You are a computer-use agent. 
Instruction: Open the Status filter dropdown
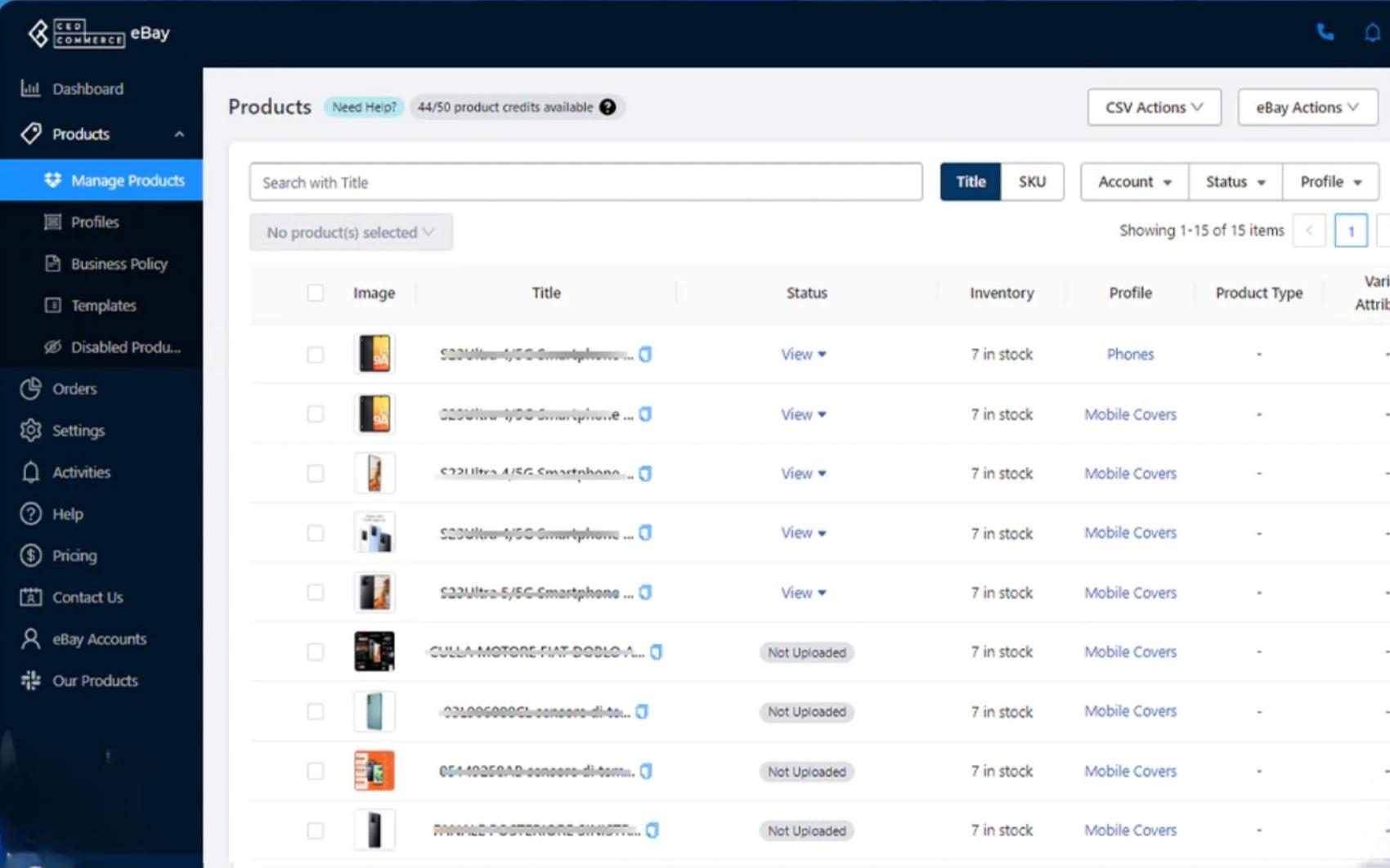click(1235, 181)
